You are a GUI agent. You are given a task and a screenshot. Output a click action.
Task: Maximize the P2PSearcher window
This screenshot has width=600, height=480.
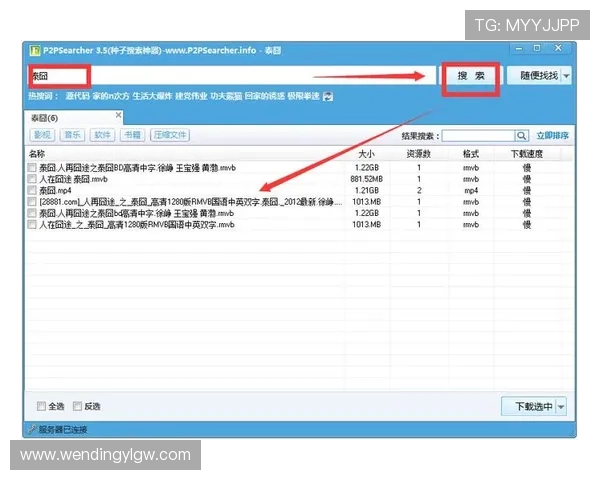click(x=537, y=48)
